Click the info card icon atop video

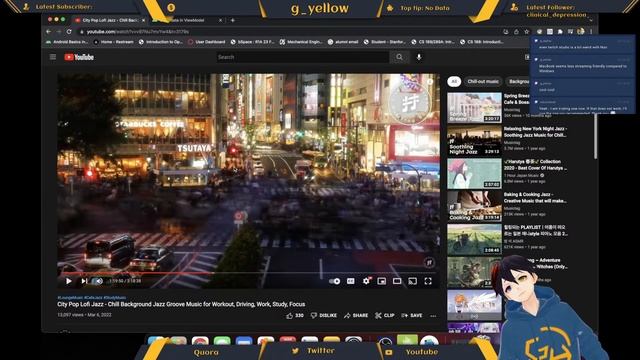click(x=430, y=82)
